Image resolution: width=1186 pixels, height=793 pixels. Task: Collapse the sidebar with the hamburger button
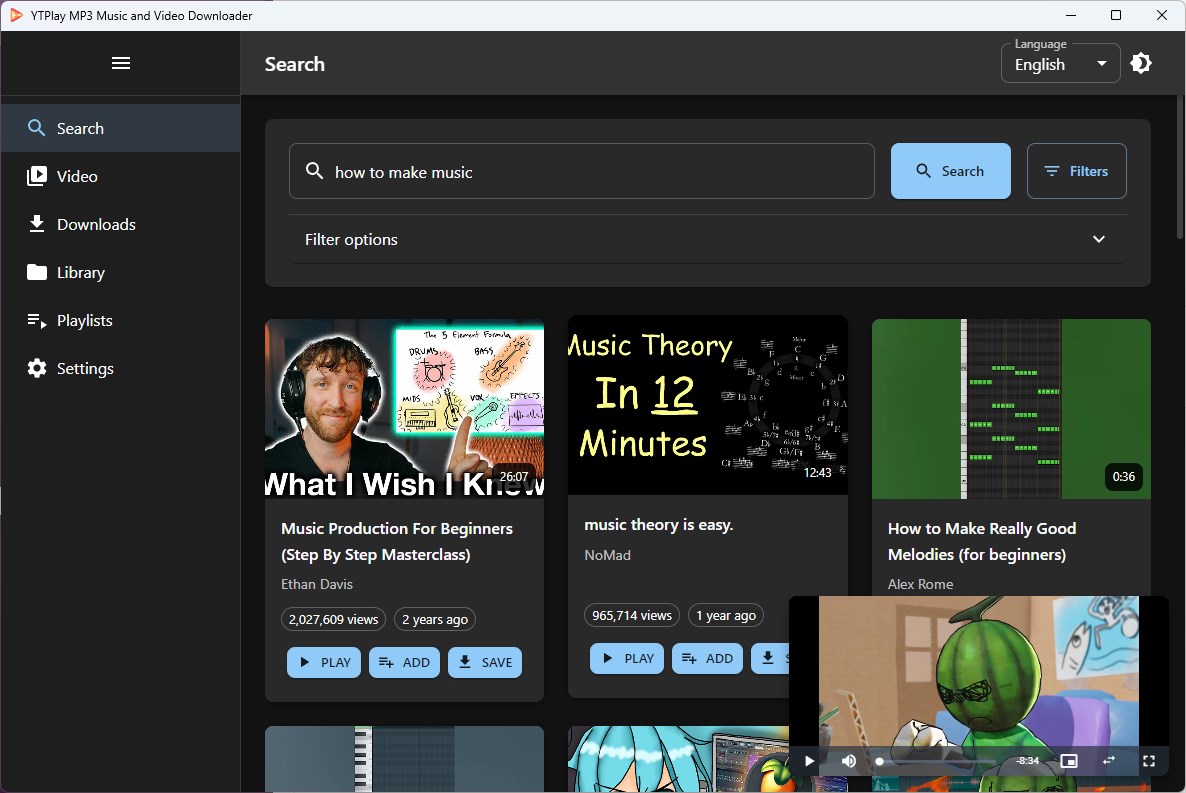point(121,62)
